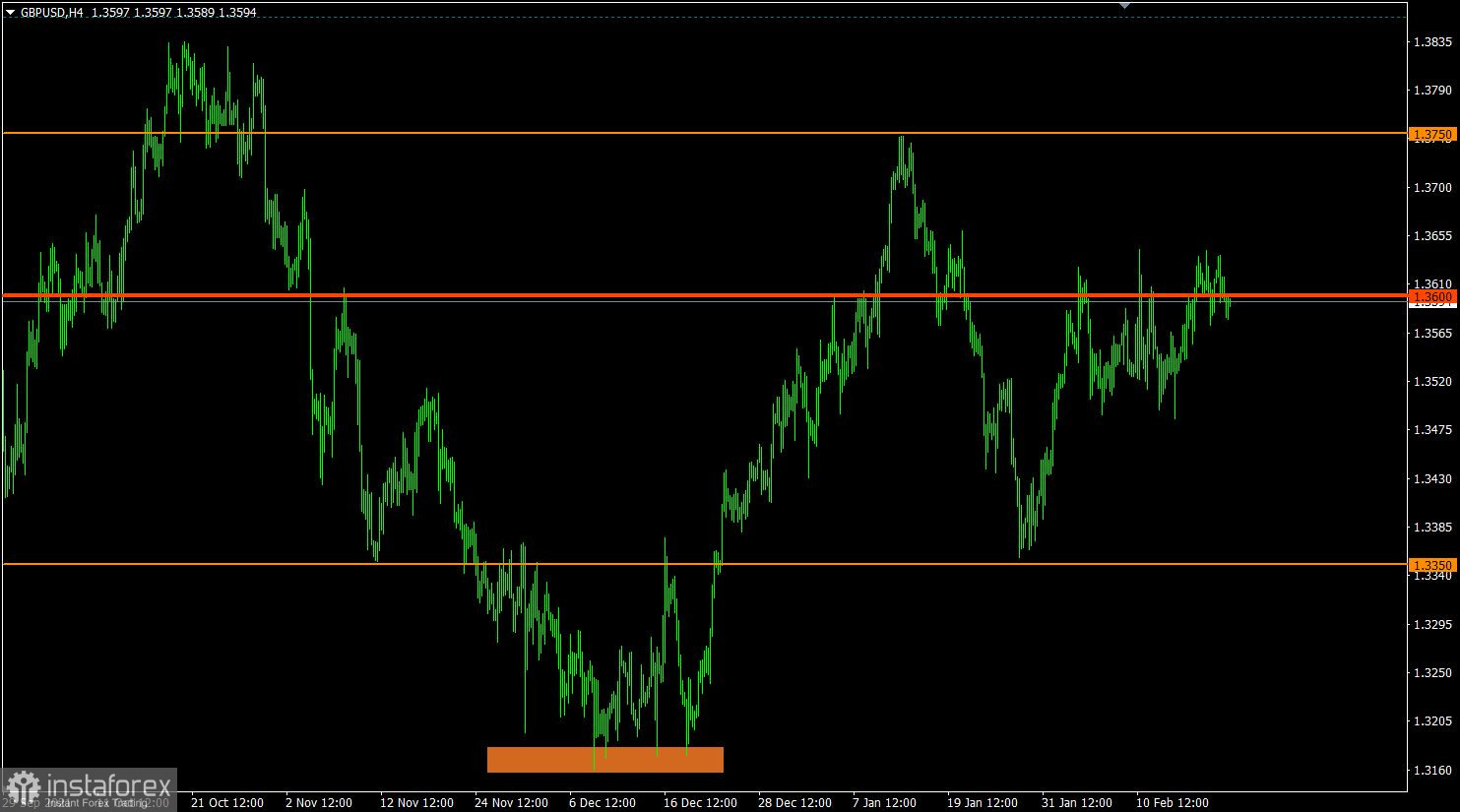
Task: Click the 1.3589 low value in header
Action: tap(195, 13)
